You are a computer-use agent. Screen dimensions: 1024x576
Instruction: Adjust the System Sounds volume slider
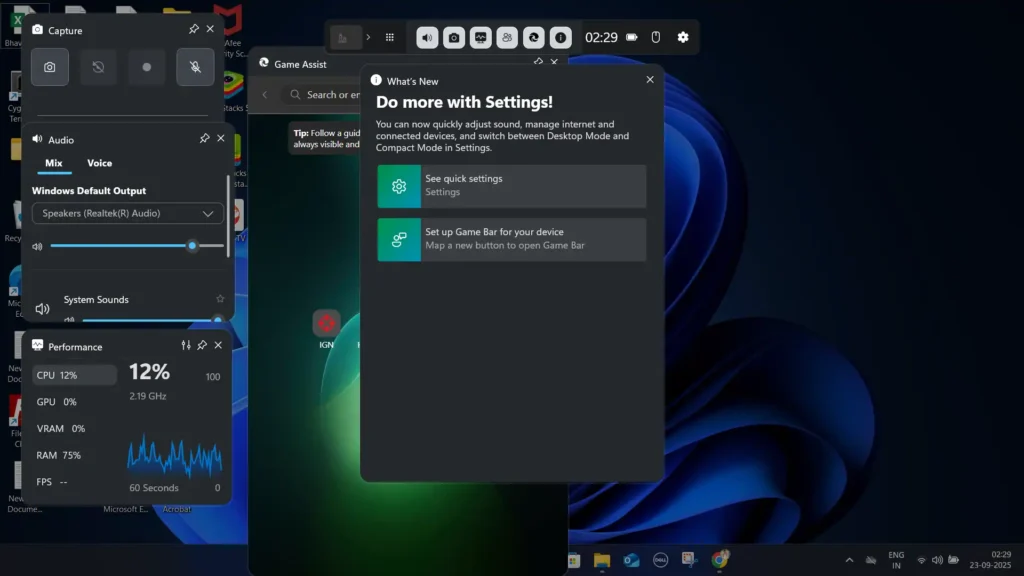[x=152, y=320]
